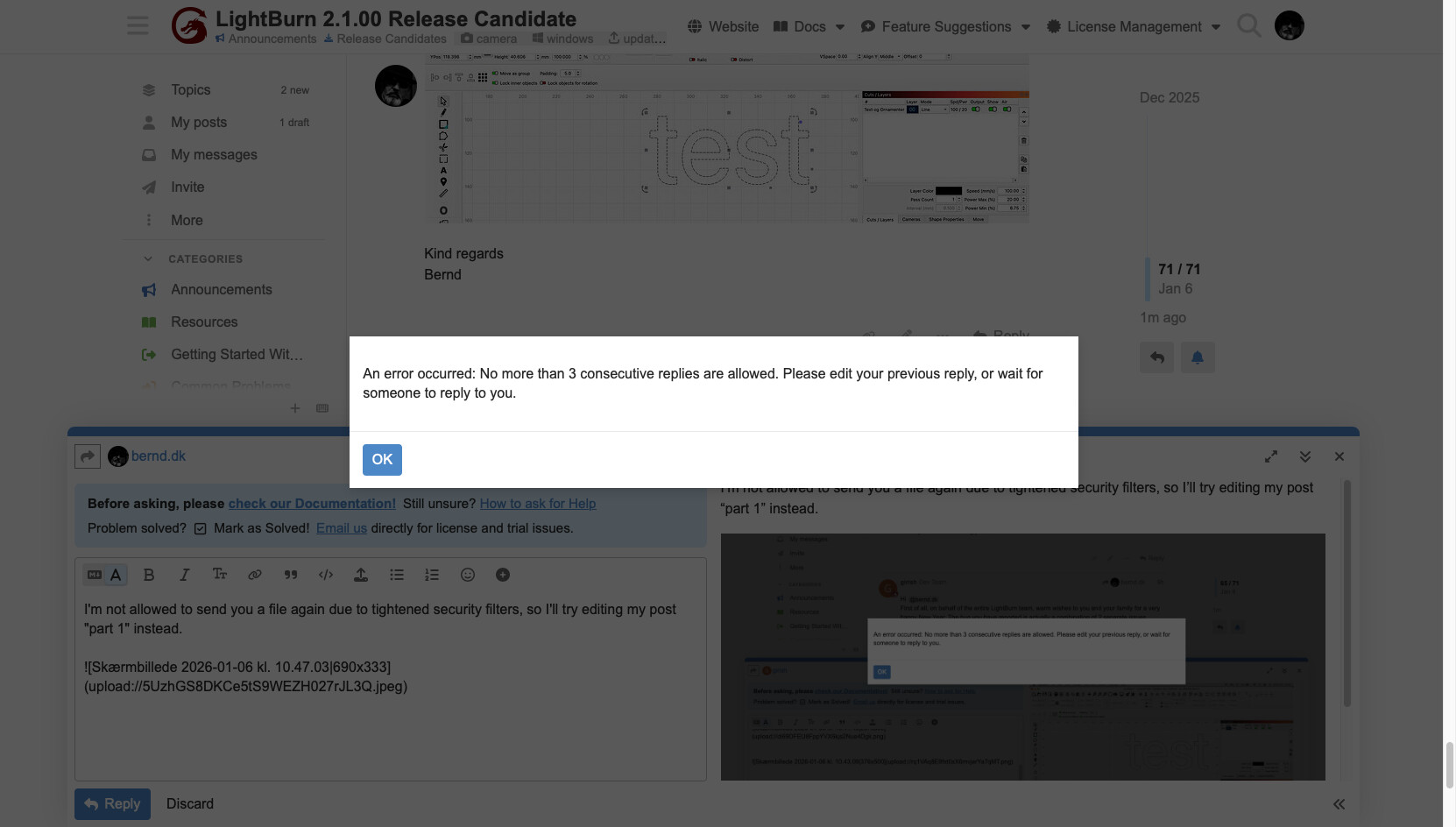The height and width of the screenshot is (827, 1456).
Task: Minimize the composer with the double chevron
Action: (1305, 456)
